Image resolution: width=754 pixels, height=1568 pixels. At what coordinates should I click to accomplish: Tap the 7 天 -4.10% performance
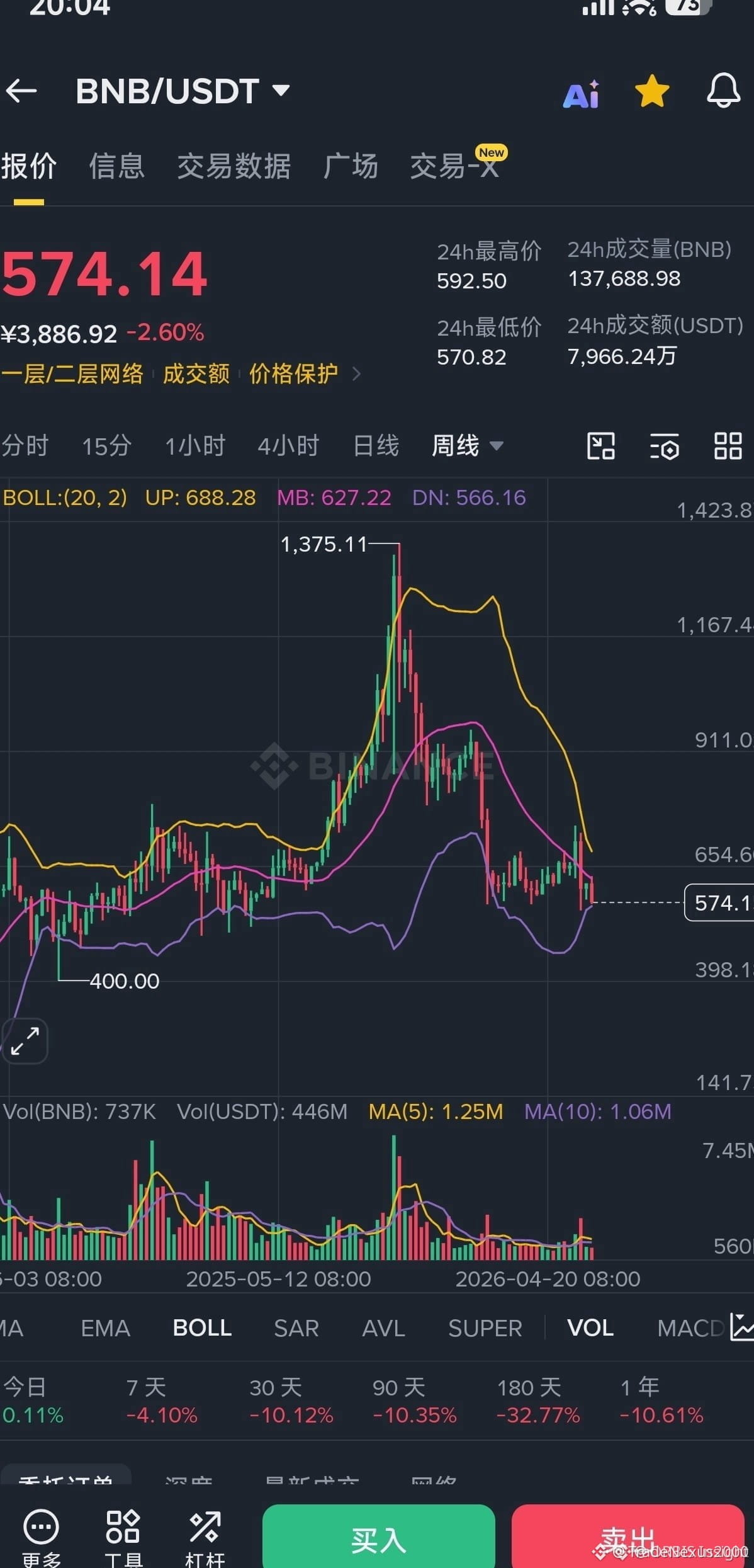click(x=162, y=1401)
